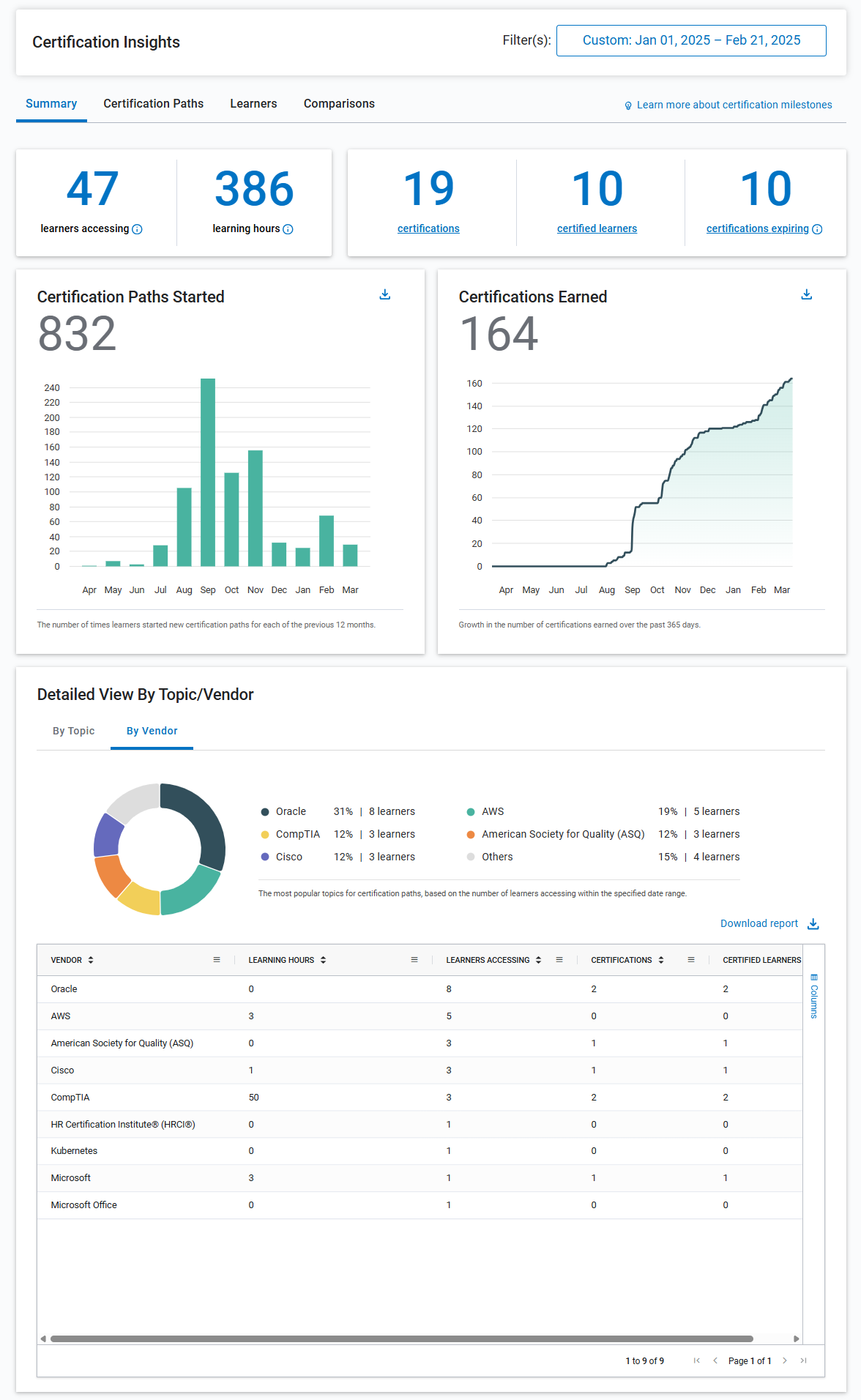Screen dimensions: 861x1400
Task: Open the Learning Hours column menu icon
Action: 414,960
